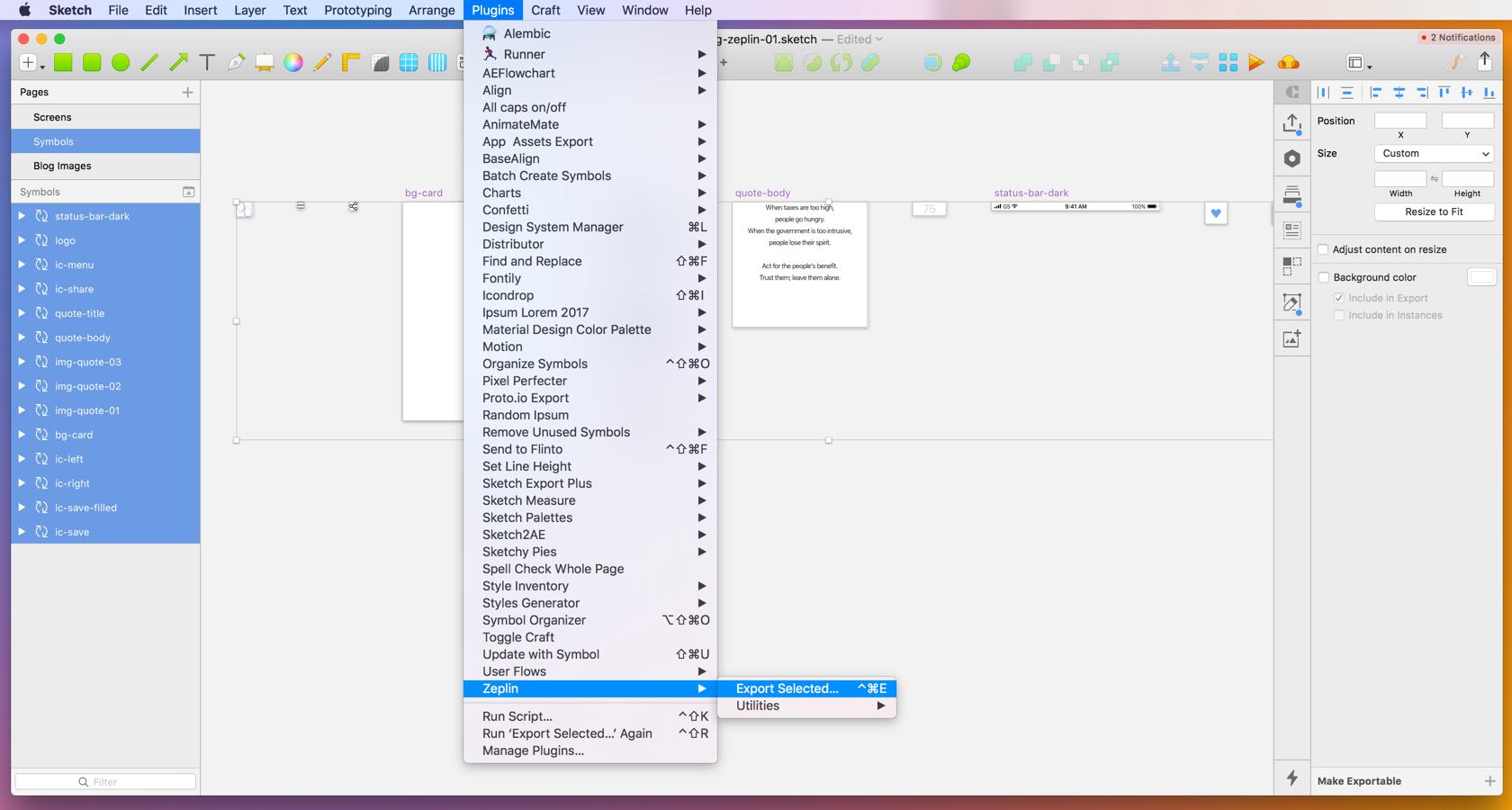Check the Background color checkbox
The width and height of the screenshot is (1512, 810).
(x=1324, y=277)
